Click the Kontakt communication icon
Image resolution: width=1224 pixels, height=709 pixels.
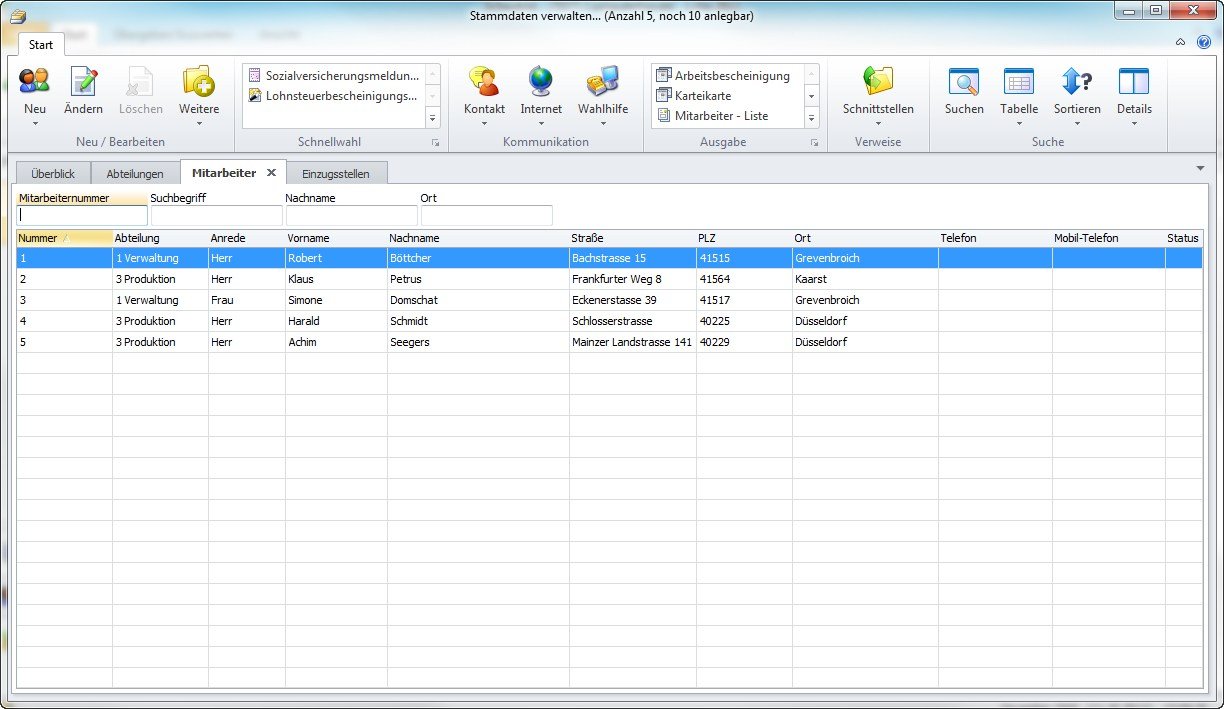pyautogui.click(x=484, y=82)
